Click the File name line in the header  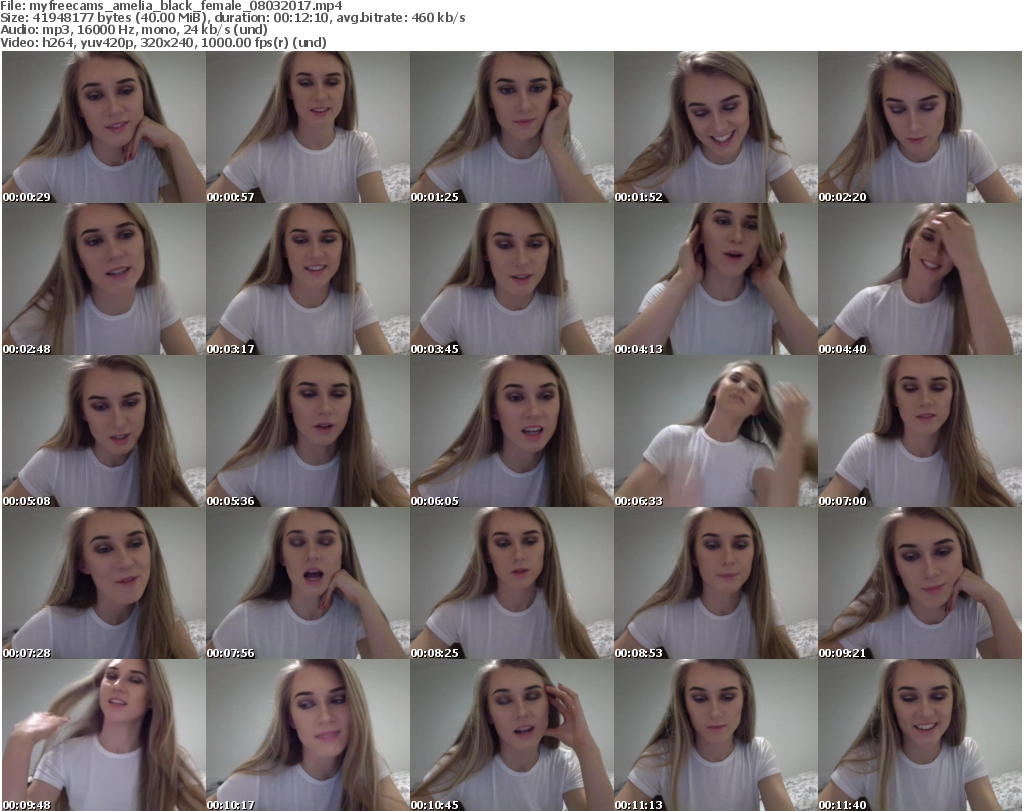tap(171, 6)
